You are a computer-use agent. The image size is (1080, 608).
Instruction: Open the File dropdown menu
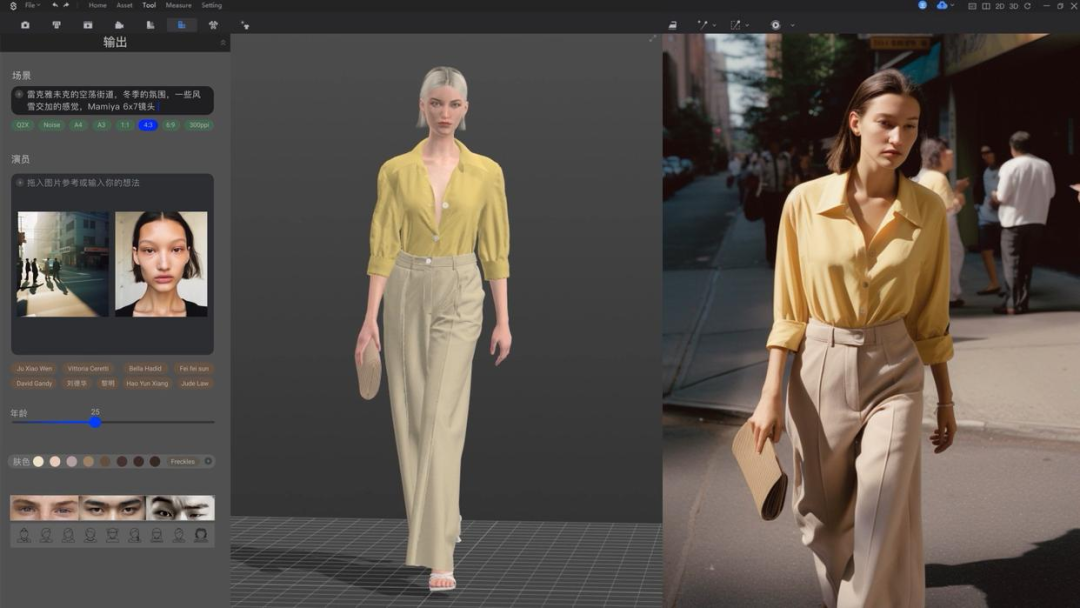[31, 5]
